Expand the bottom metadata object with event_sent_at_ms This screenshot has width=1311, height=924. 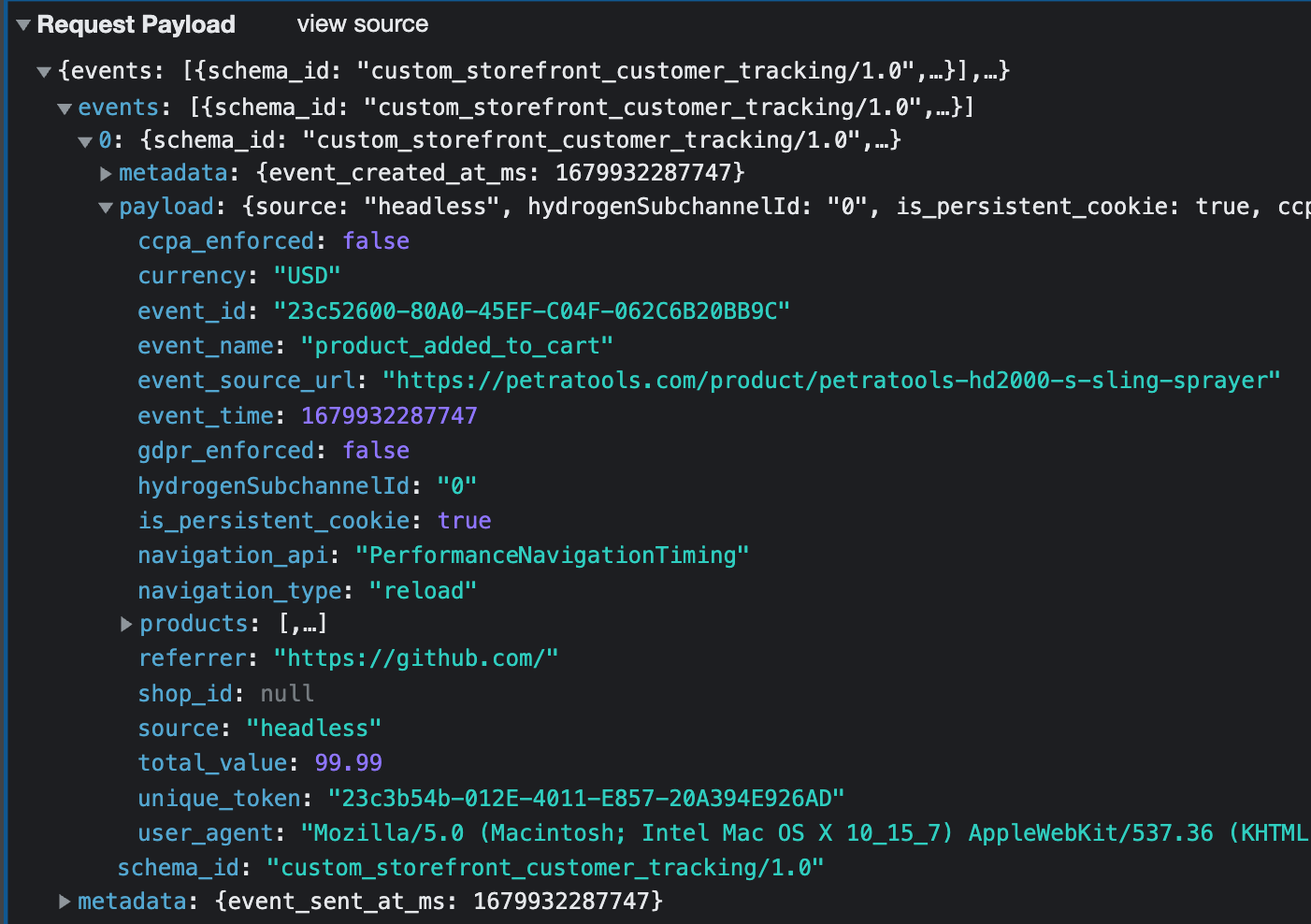(x=64, y=901)
